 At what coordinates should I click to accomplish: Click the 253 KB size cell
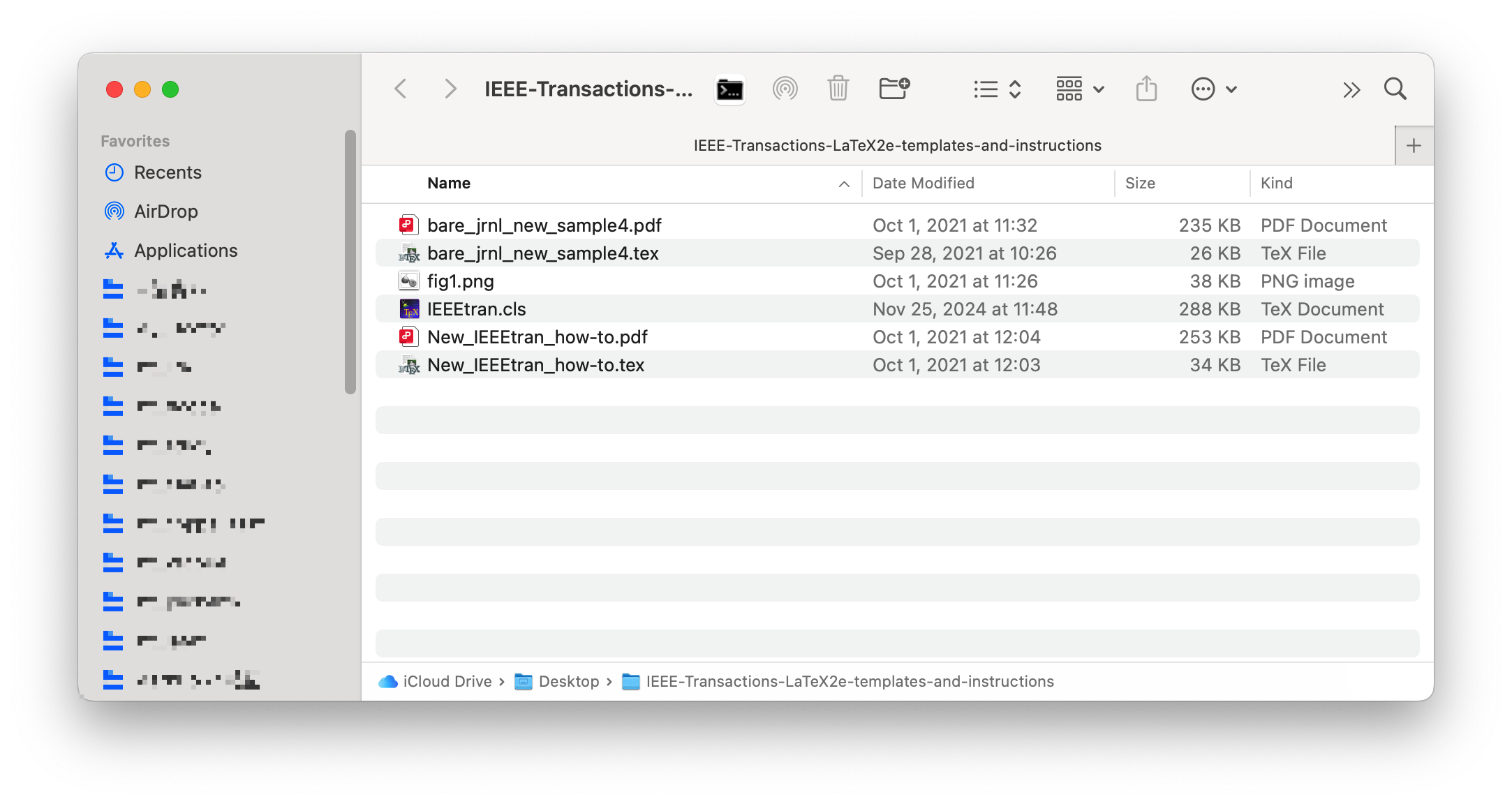coord(1209,337)
